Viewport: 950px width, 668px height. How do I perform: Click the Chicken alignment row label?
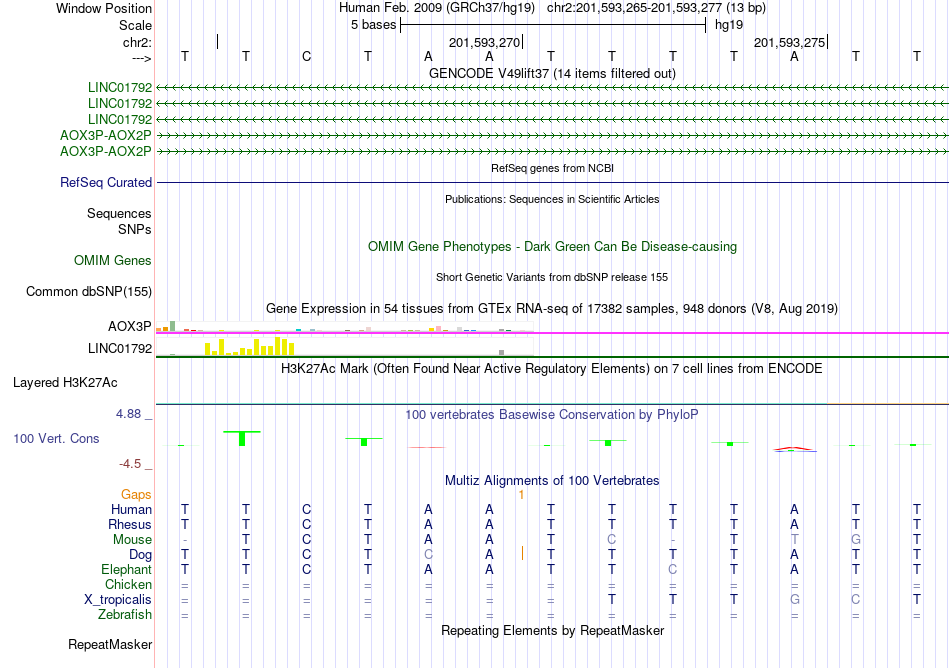click(x=128, y=584)
